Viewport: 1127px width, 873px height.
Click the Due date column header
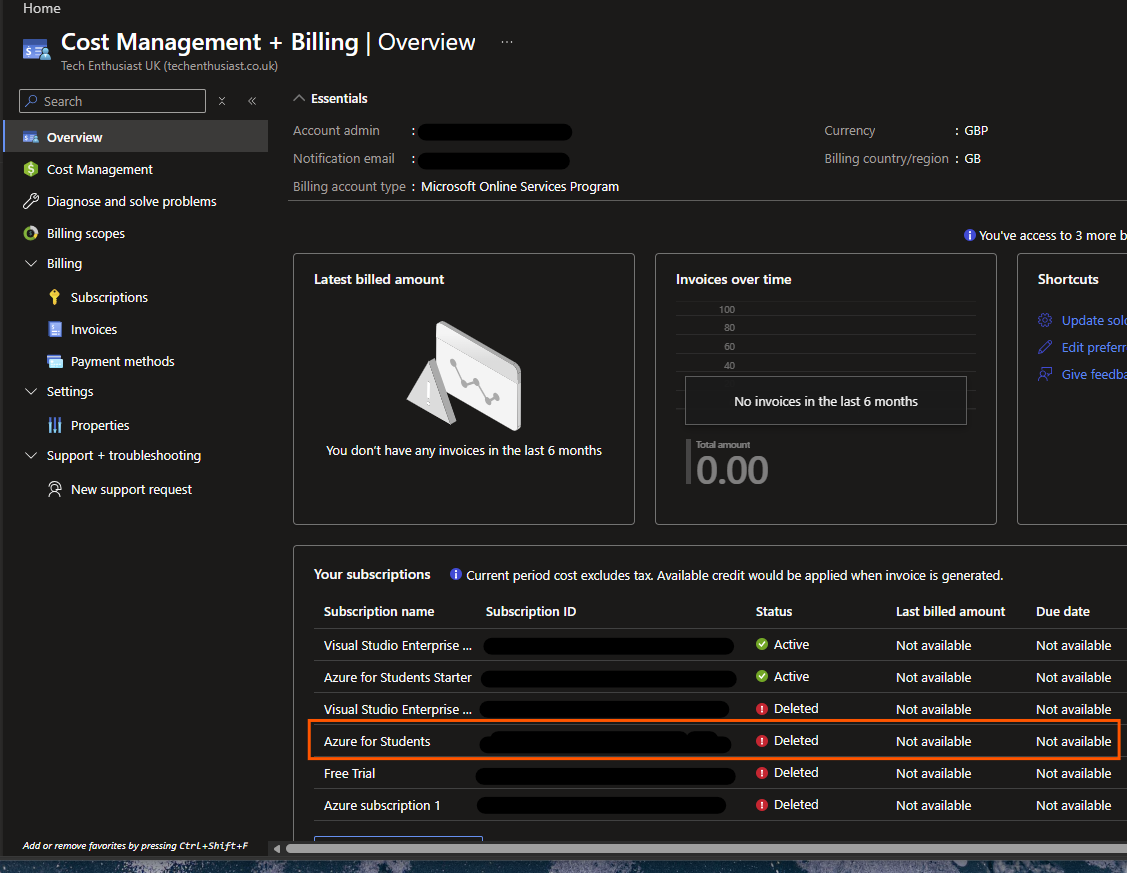1062,611
